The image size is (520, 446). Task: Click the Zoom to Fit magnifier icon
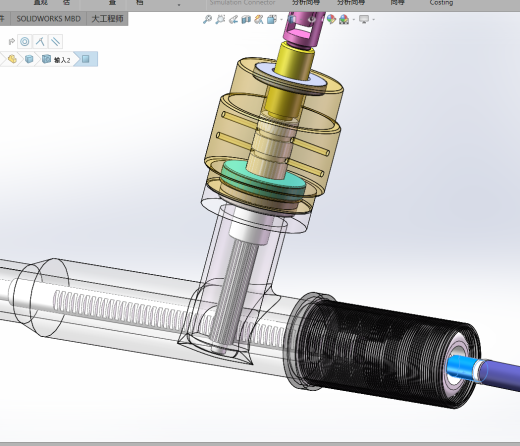[207, 20]
